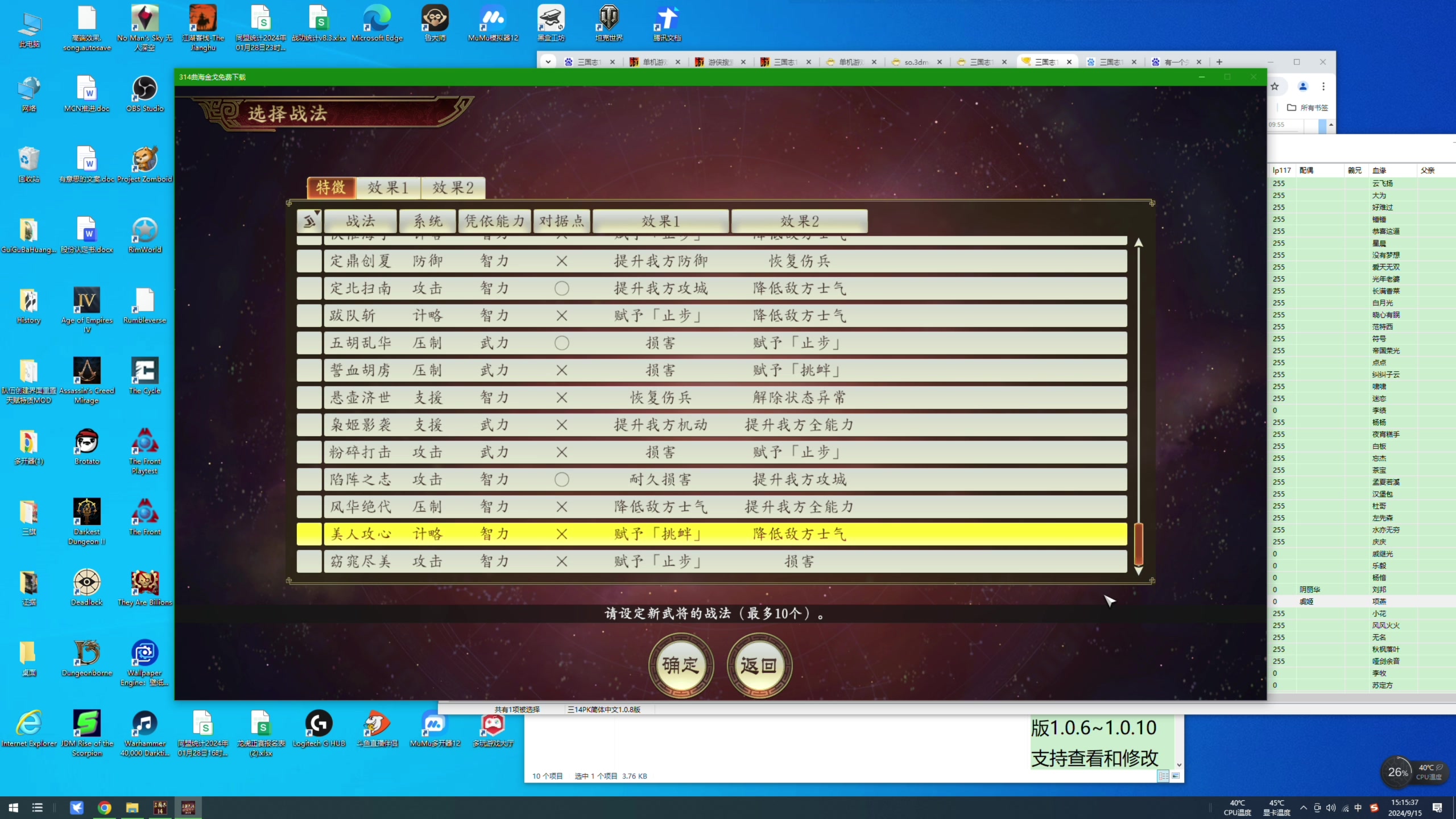Sort by the 凭依能力 column header
Viewport: 1456px width, 819px height.
[x=495, y=221]
